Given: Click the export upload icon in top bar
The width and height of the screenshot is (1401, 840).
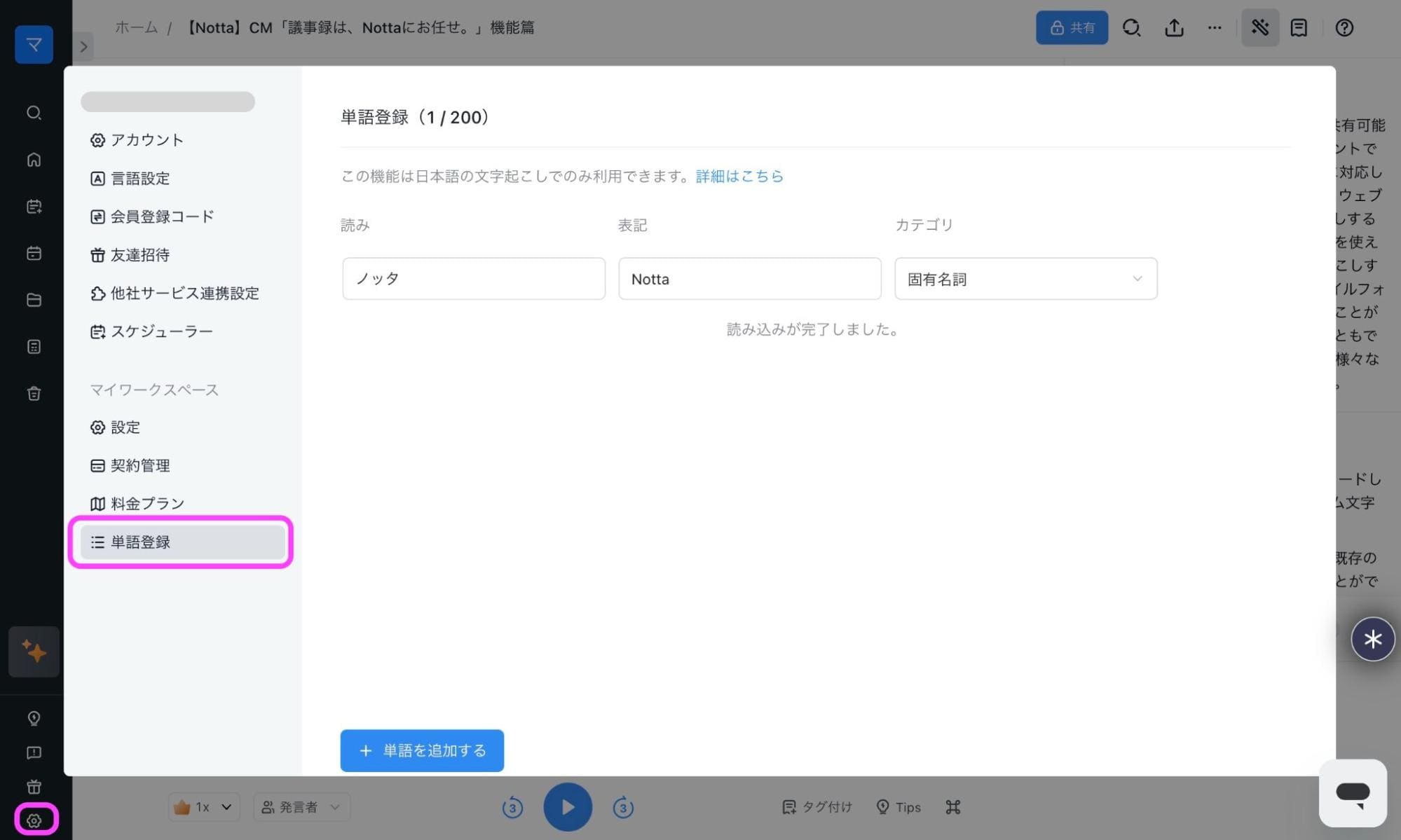Looking at the screenshot, I should pyautogui.click(x=1174, y=27).
